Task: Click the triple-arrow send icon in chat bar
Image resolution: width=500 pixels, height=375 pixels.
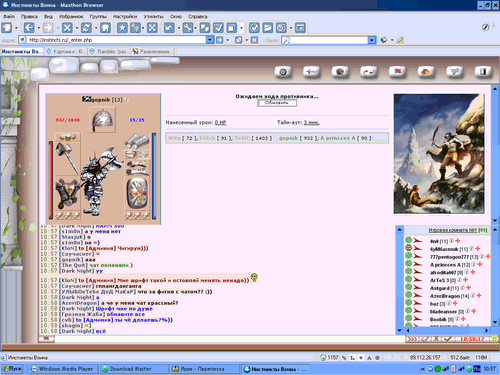Action: 412,339
